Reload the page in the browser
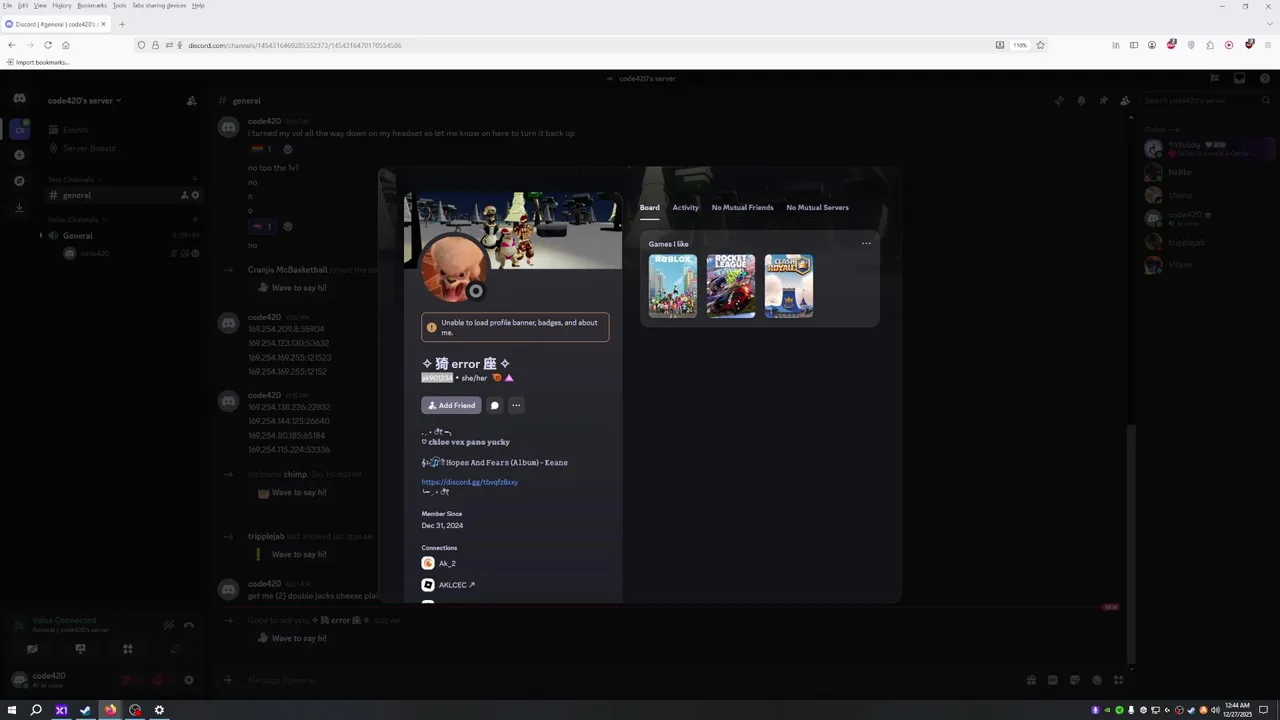 coord(47,45)
